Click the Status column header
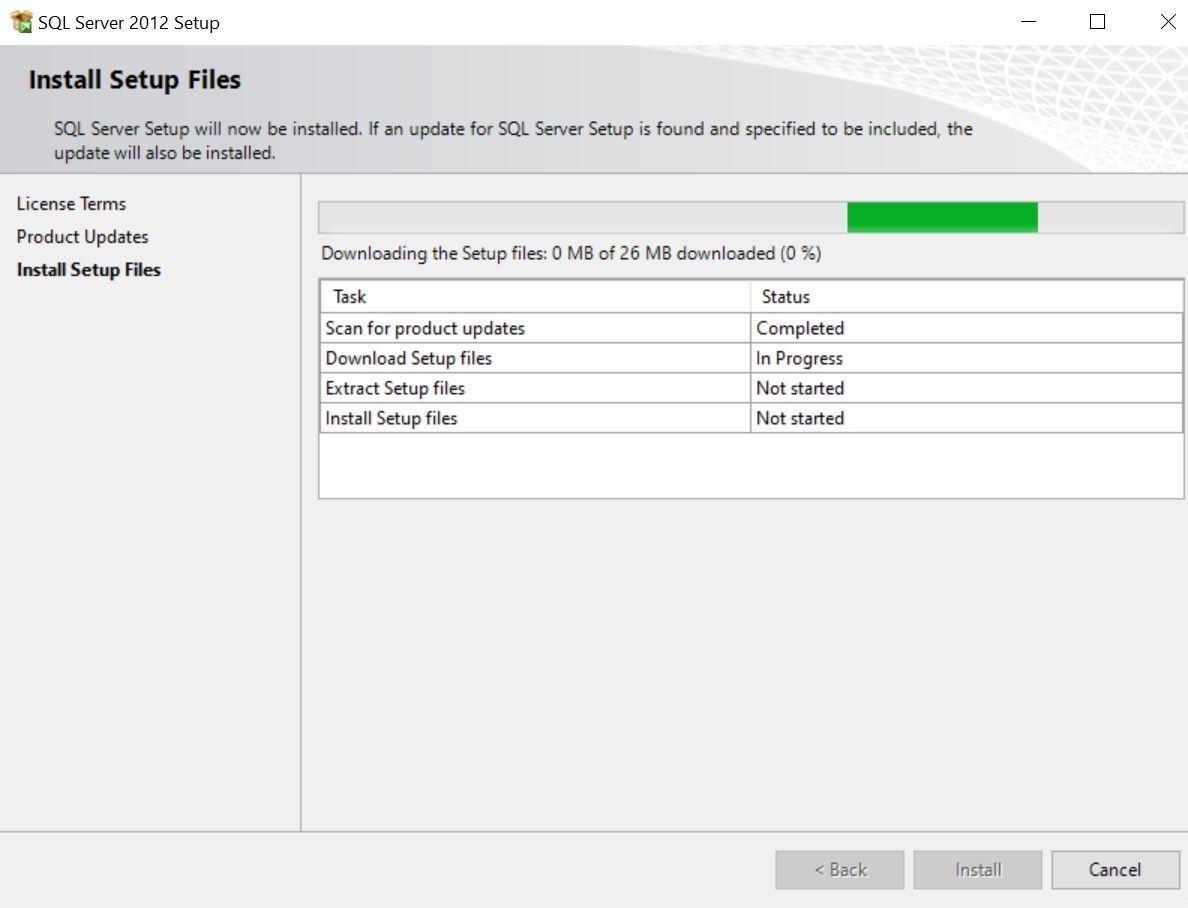The image size is (1188, 908). [785, 297]
